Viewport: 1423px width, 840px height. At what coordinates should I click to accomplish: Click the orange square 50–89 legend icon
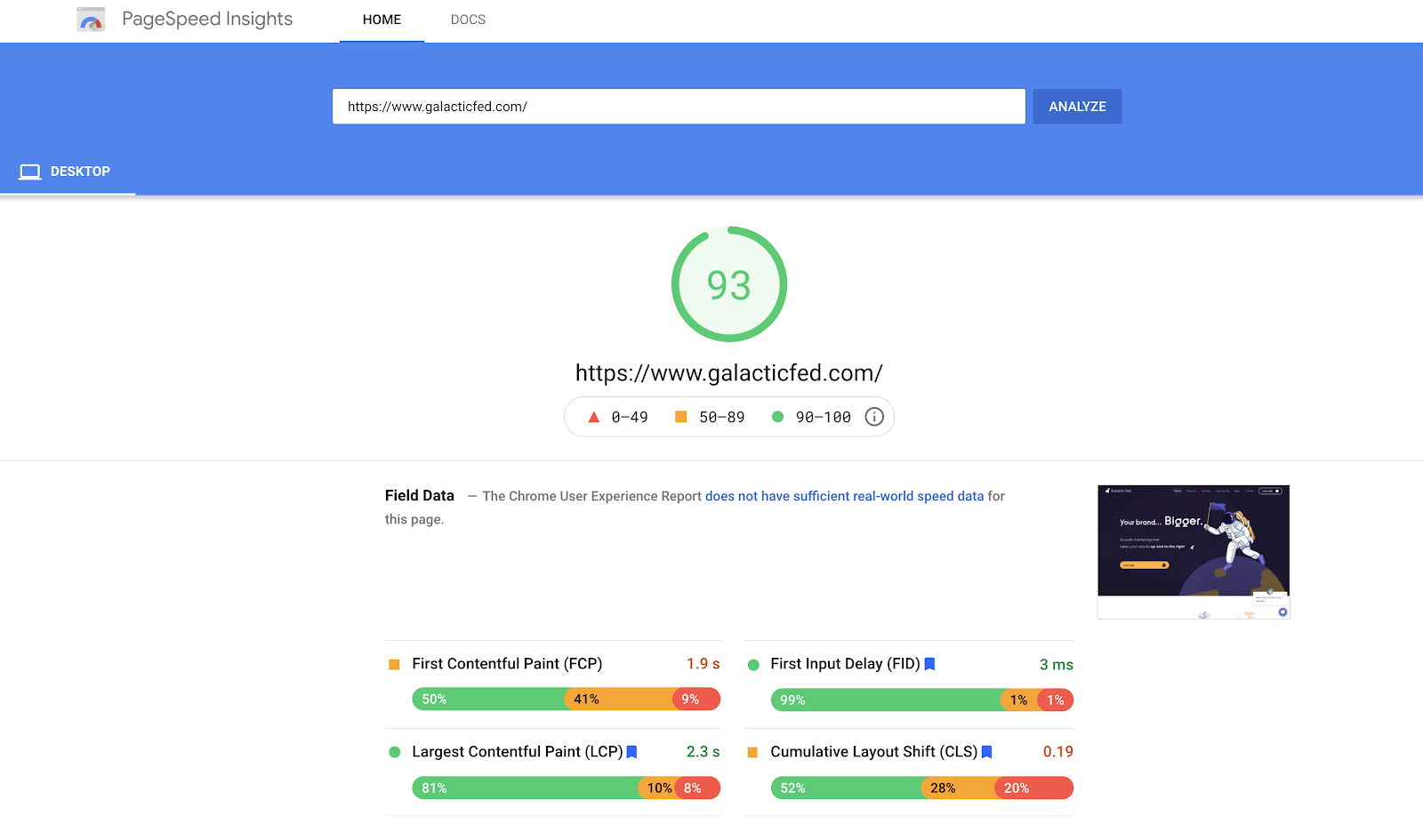click(x=681, y=417)
